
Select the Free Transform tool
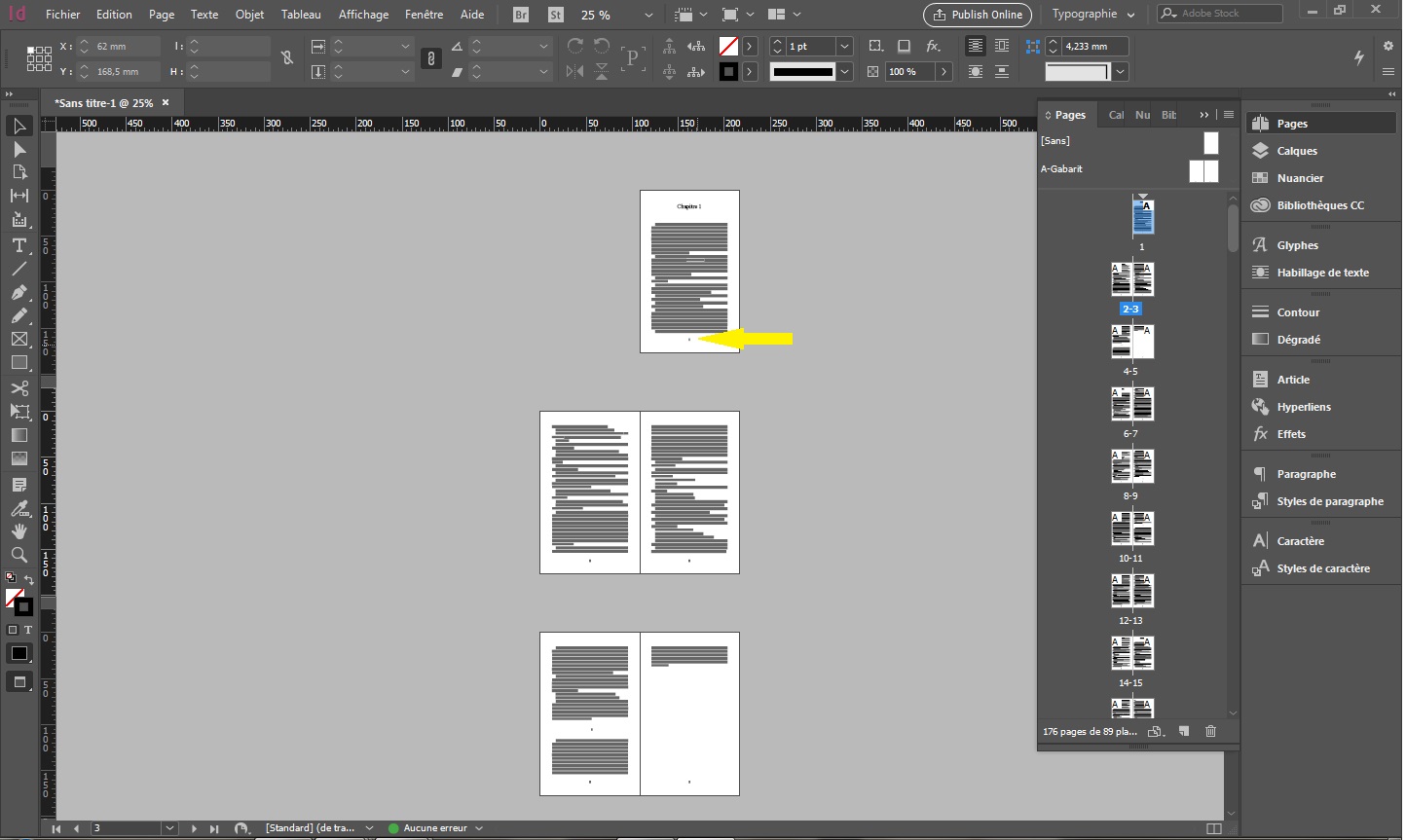[x=19, y=412]
